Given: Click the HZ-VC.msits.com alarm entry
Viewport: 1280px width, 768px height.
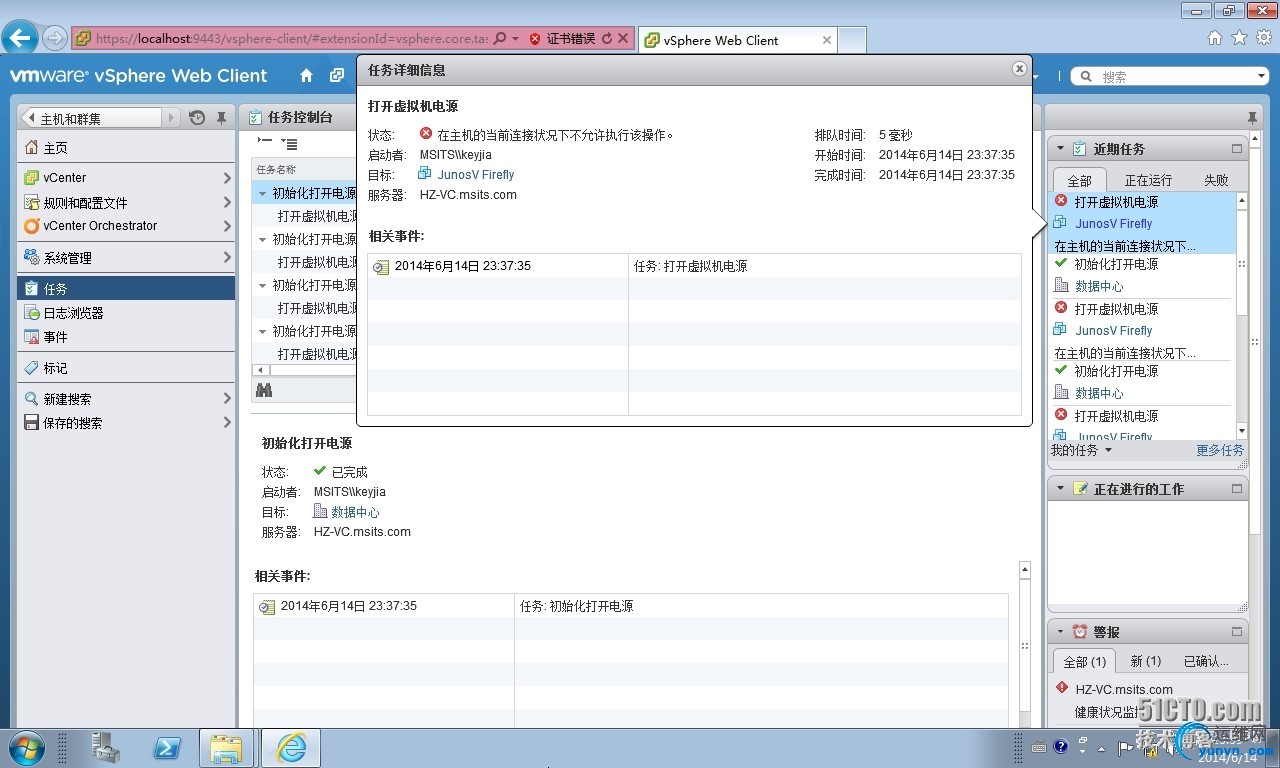Looking at the screenshot, I should point(1124,689).
